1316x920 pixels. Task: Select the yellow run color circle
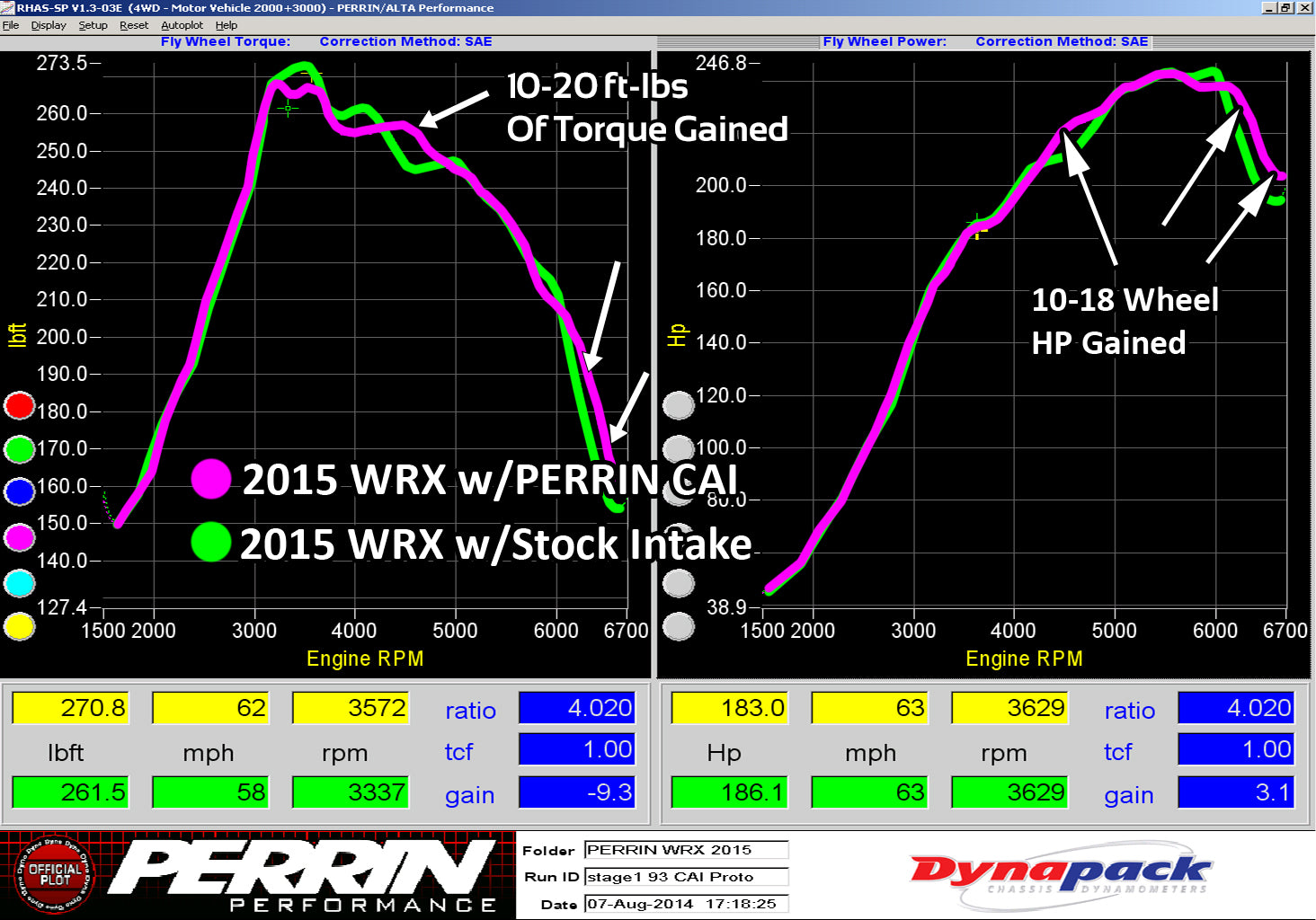point(20,626)
